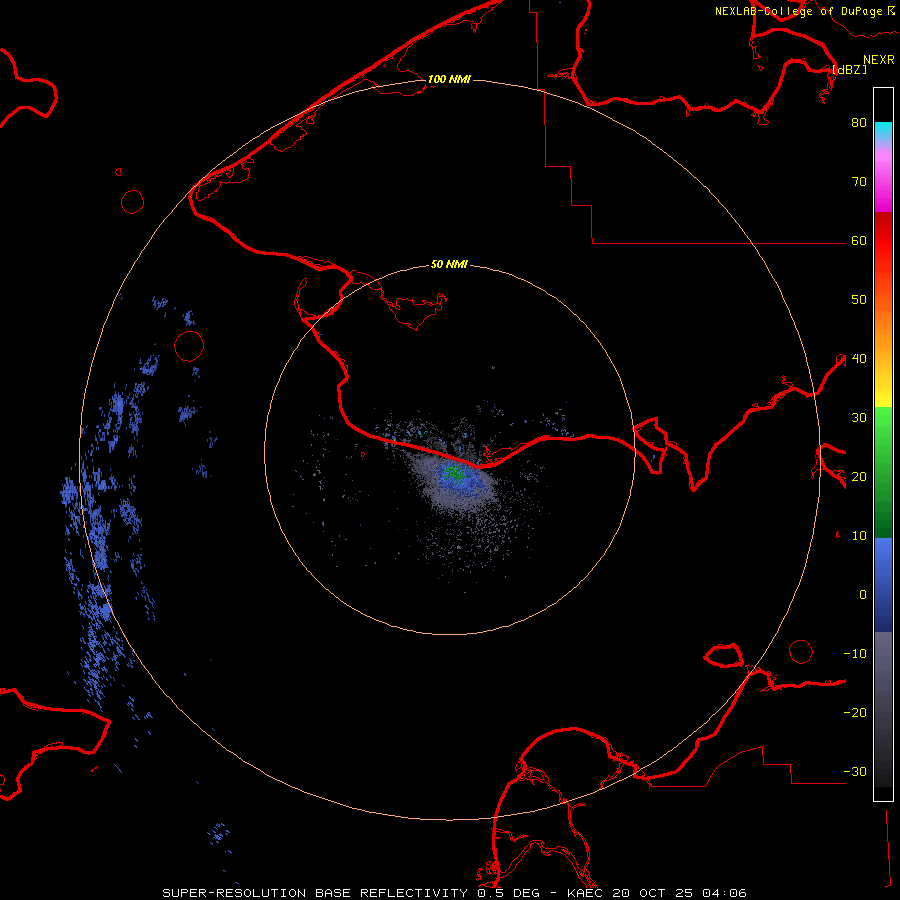This screenshot has height=900, width=900.
Task: Select the 60 value on the dBZ scale
Action: click(859, 240)
